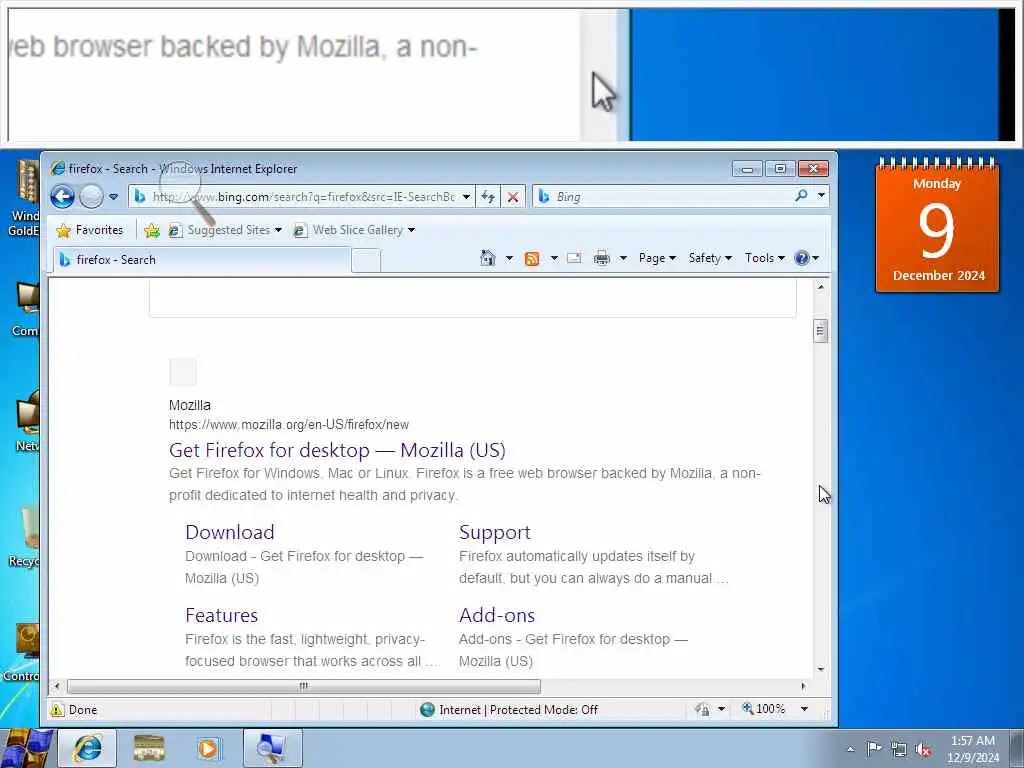Open the Safety menu
Screen dimensions: 1024x768
tap(710, 258)
